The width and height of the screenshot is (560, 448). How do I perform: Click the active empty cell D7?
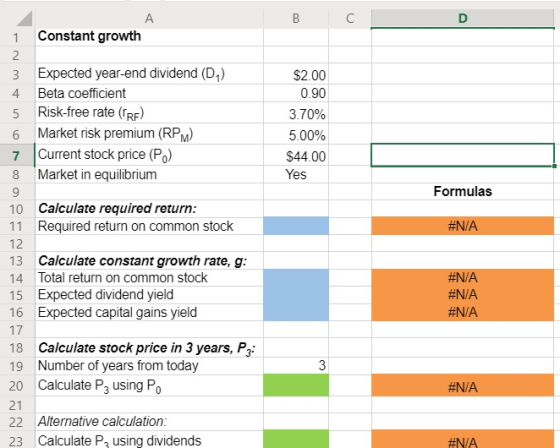(x=462, y=155)
